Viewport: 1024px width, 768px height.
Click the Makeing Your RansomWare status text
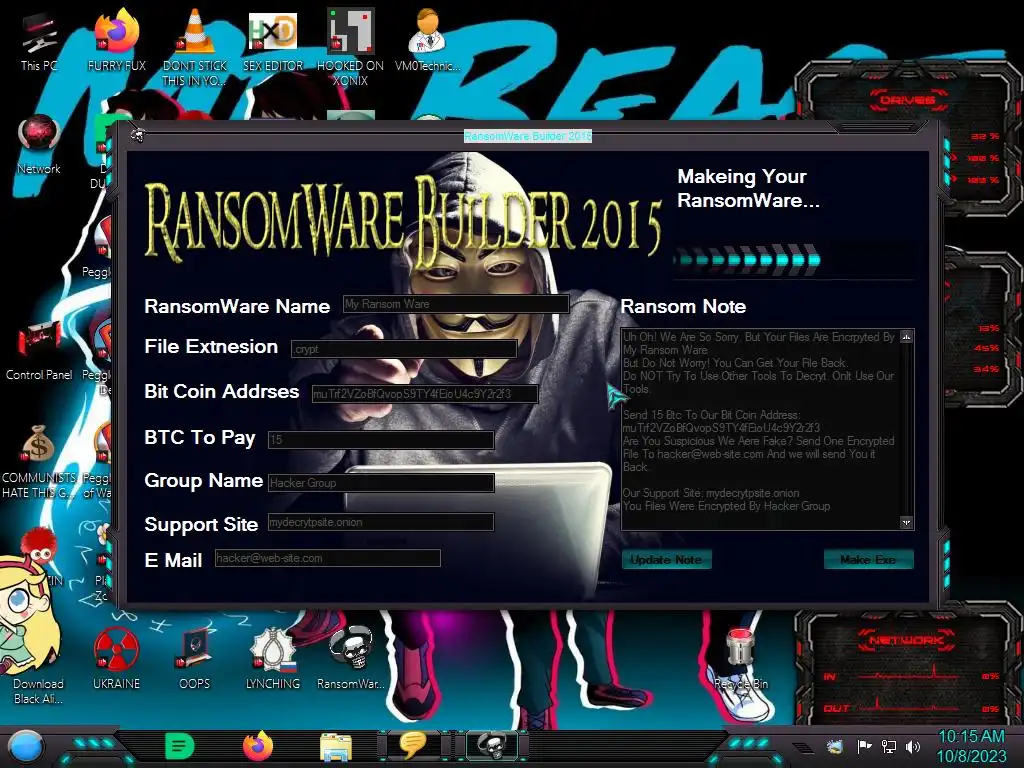748,188
